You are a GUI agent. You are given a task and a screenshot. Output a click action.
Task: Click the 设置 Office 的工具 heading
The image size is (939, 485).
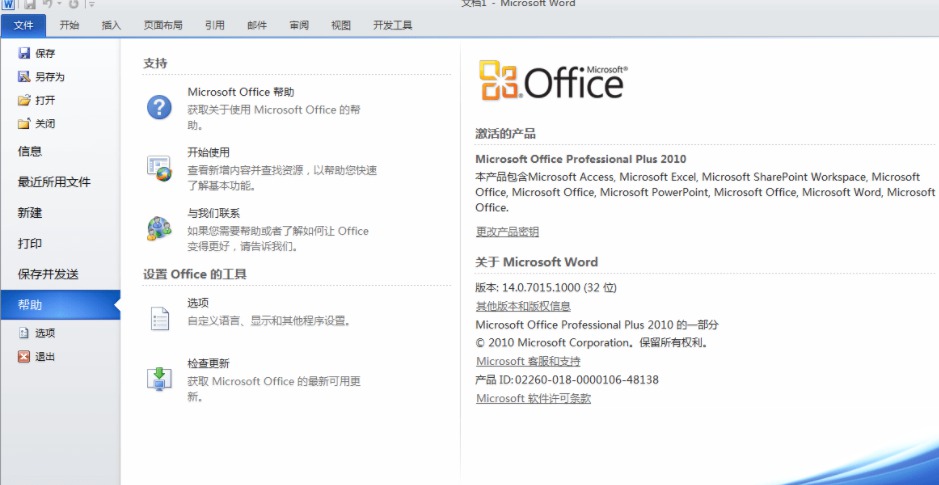pyautogui.click(x=195, y=274)
